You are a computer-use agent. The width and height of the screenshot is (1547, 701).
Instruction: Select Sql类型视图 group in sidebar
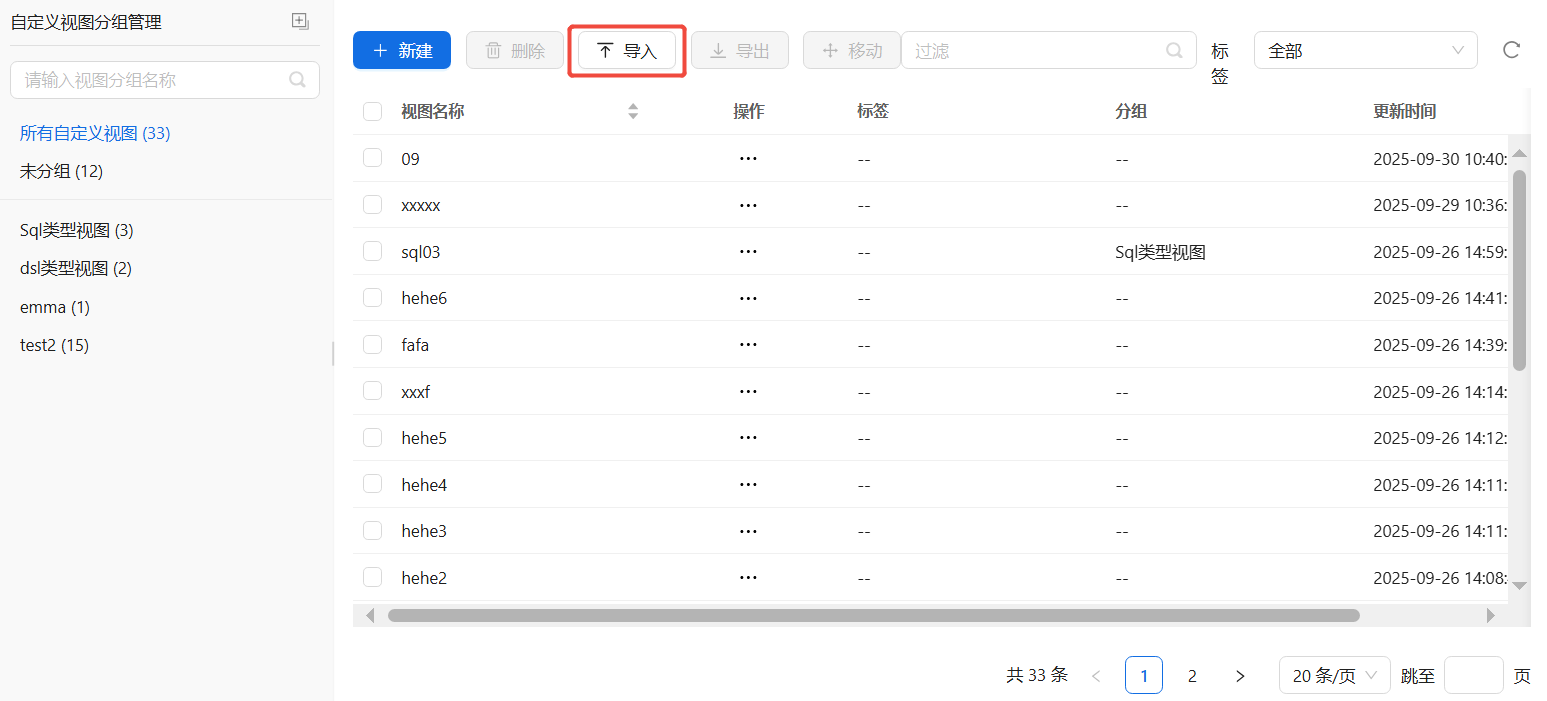(76, 231)
